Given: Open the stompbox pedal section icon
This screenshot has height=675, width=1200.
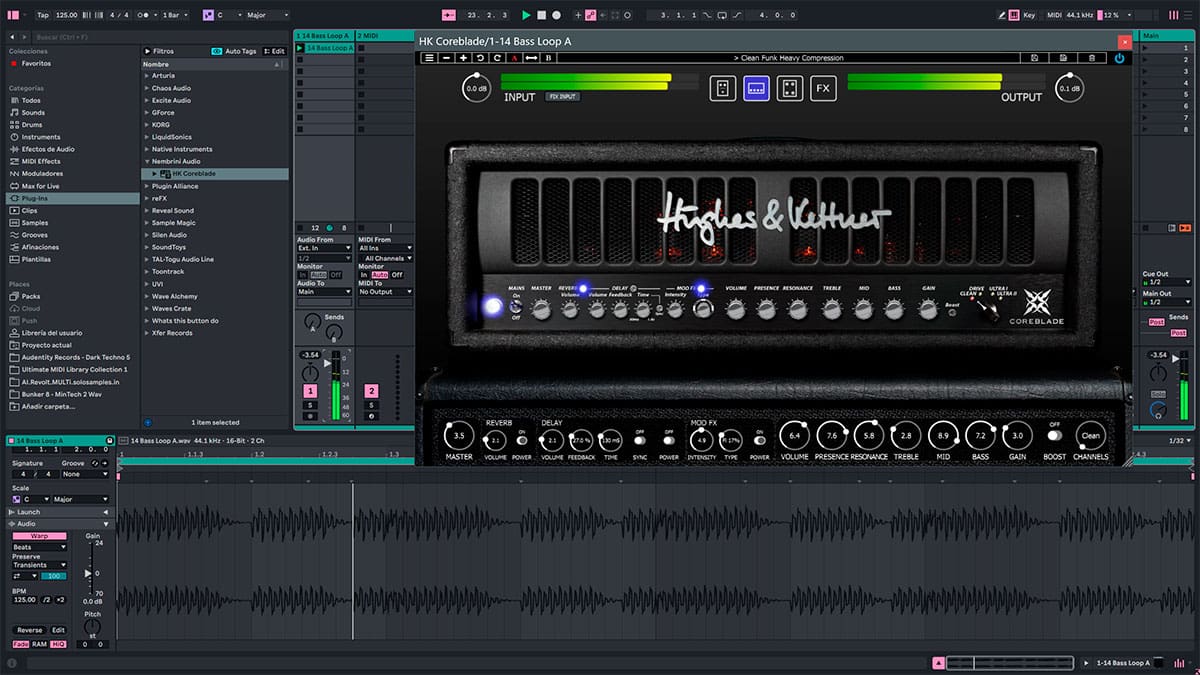Looking at the screenshot, I should (722, 88).
